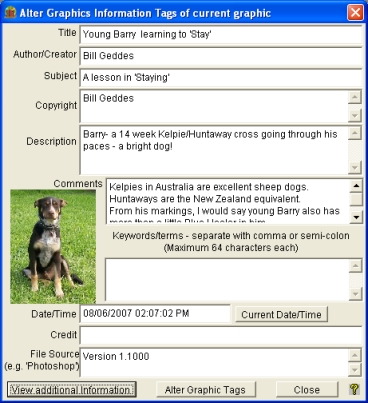
Task: Click the Title input field
Action: click(221, 34)
